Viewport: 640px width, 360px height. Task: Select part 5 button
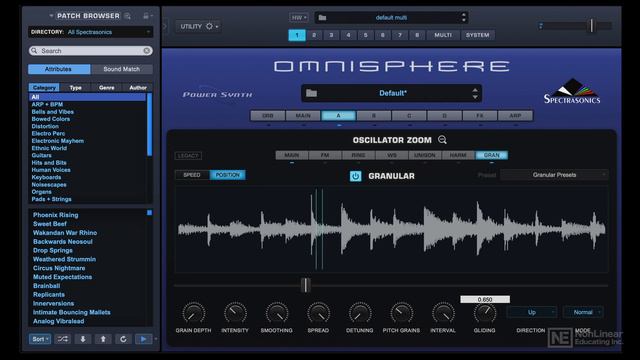click(365, 35)
